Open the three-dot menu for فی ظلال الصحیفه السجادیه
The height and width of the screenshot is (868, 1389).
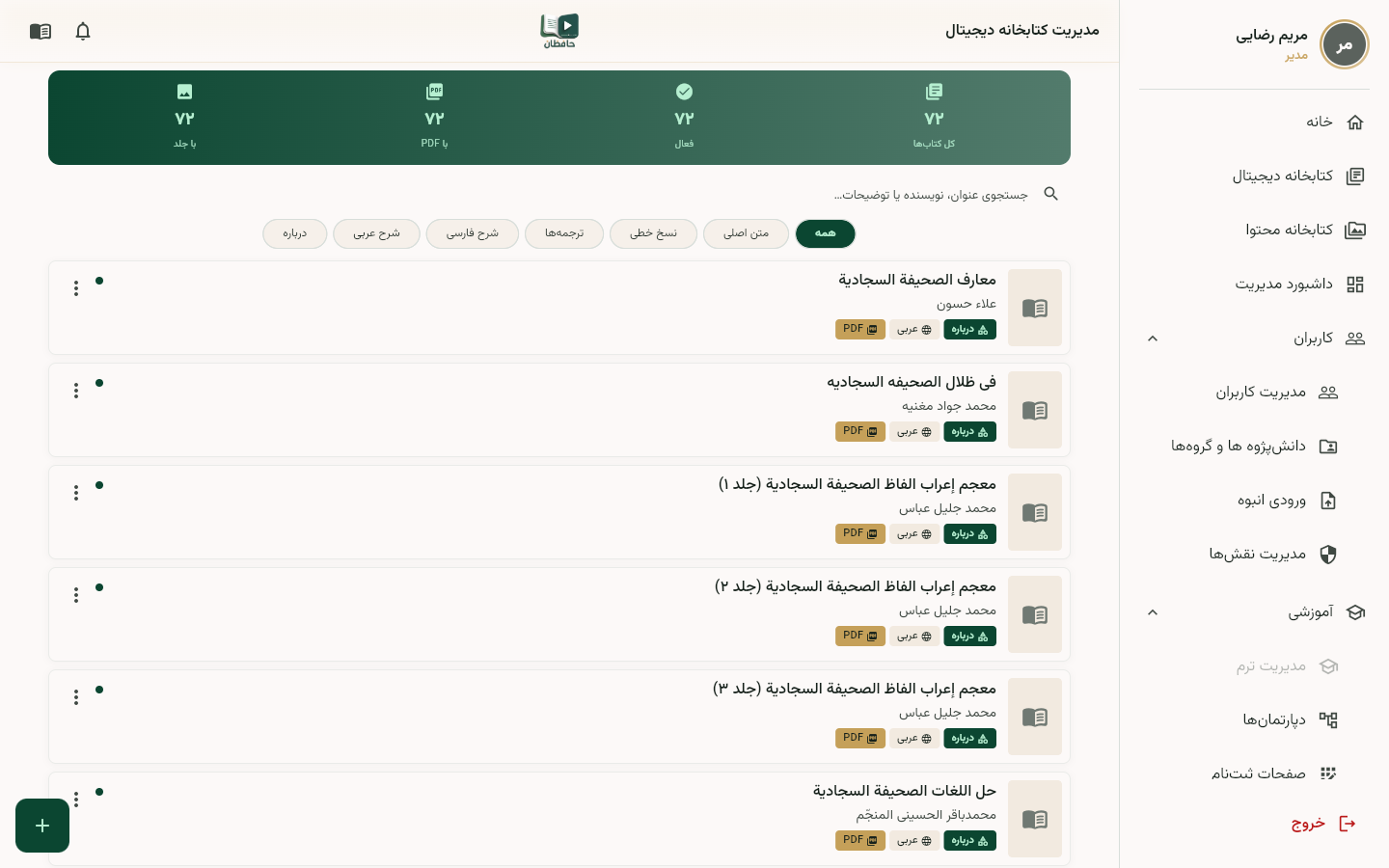76,391
